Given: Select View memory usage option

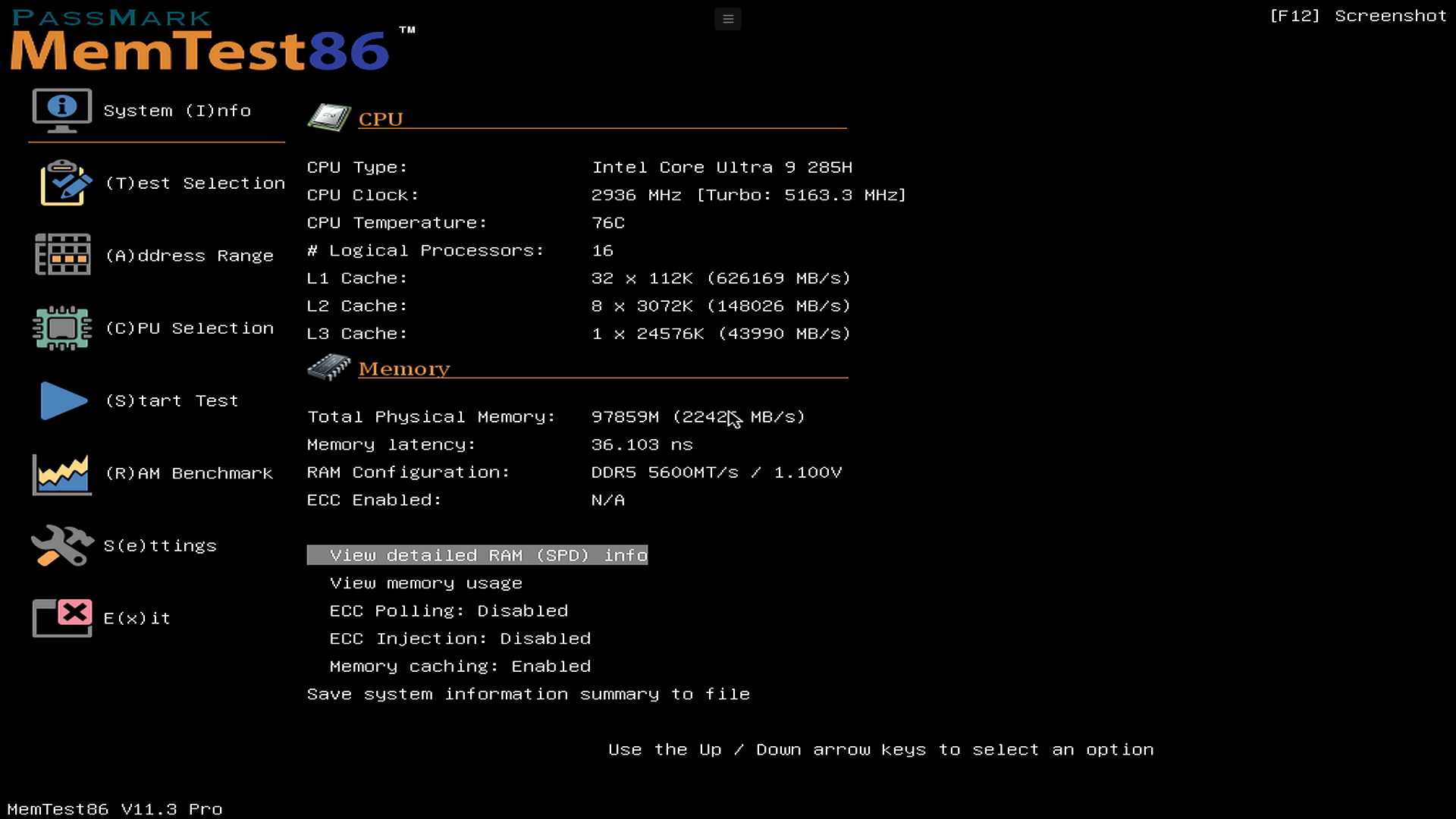Looking at the screenshot, I should pos(425,584).
